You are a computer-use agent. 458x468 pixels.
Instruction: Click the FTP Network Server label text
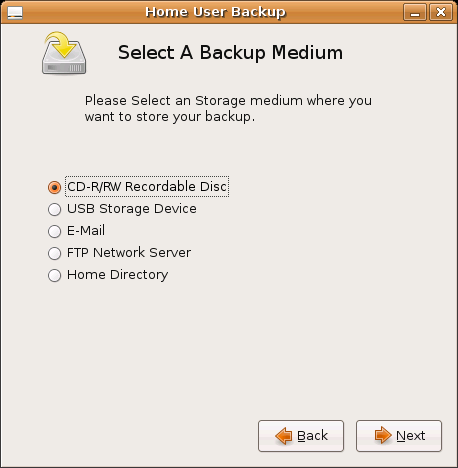[x=129, y=253]
